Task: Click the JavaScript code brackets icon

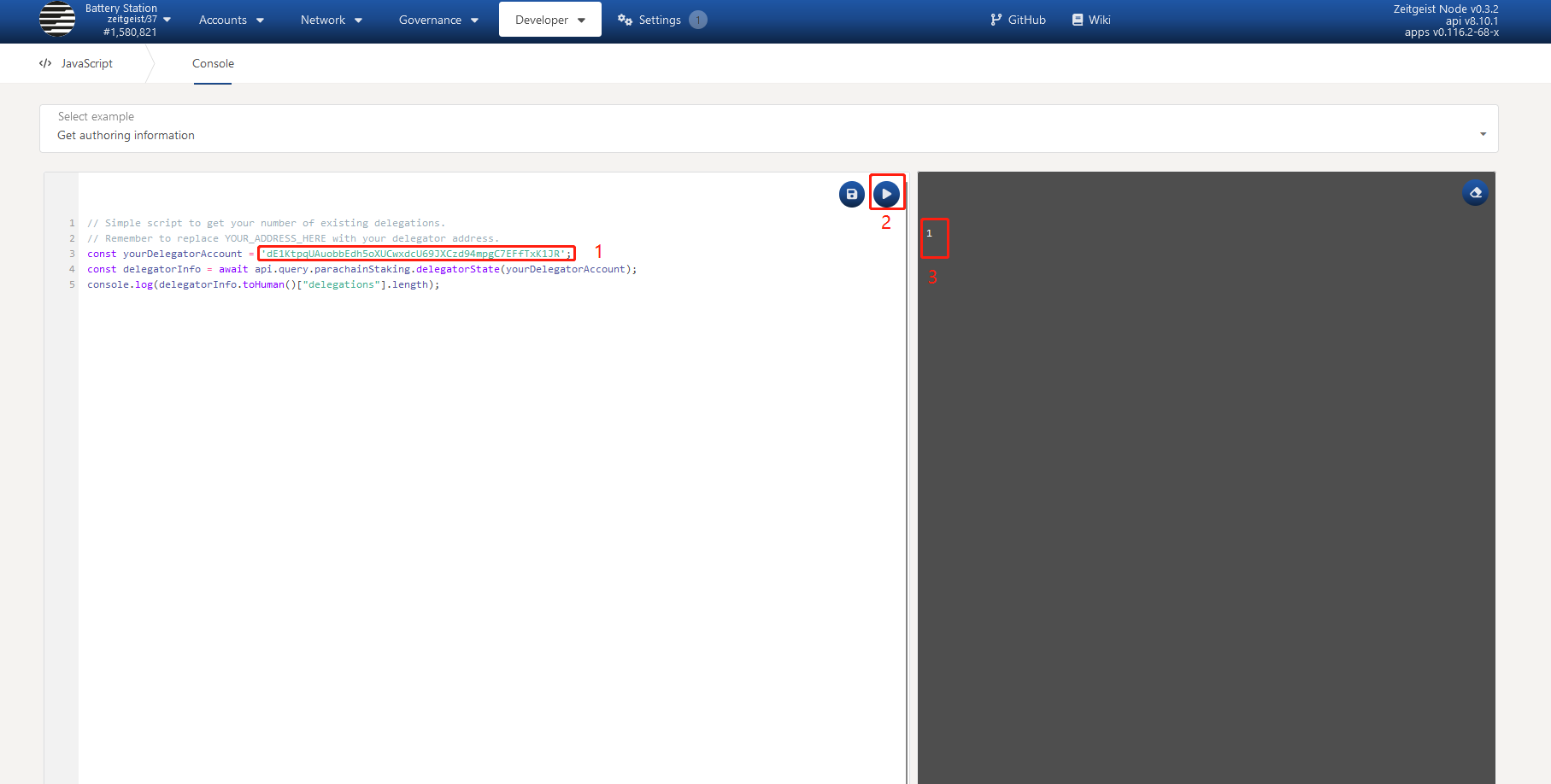Action: pyautogui.click(x=45, y=63)
